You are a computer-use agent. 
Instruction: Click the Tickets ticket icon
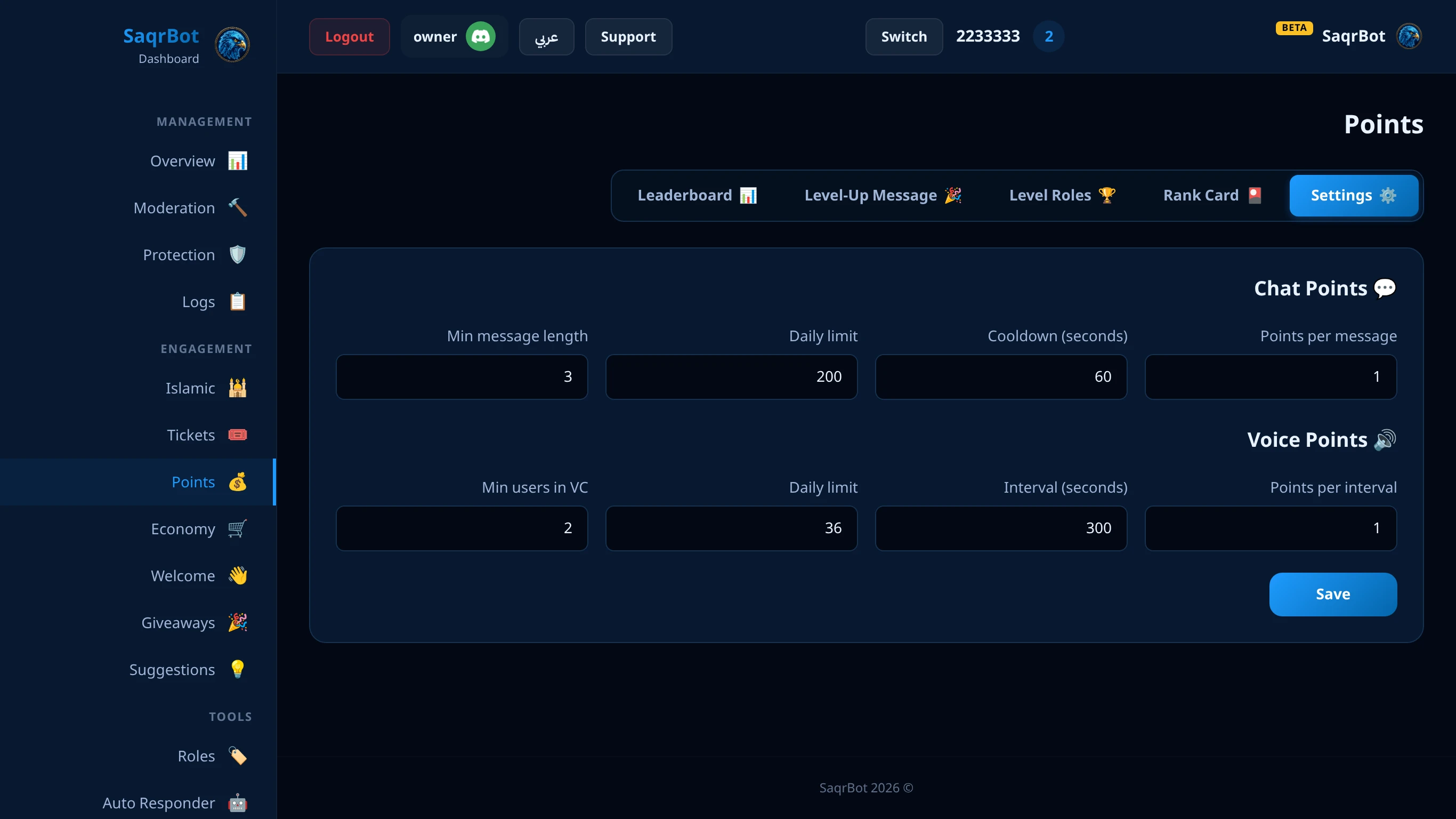(x=237, y=435)
